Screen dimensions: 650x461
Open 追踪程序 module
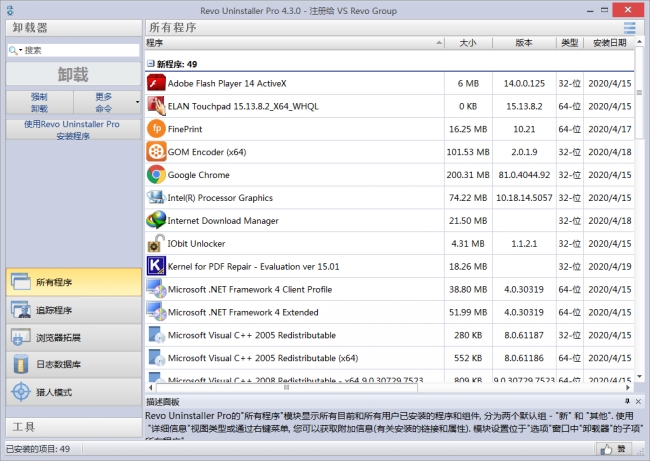pyautogui.click(x=73, y=310)
